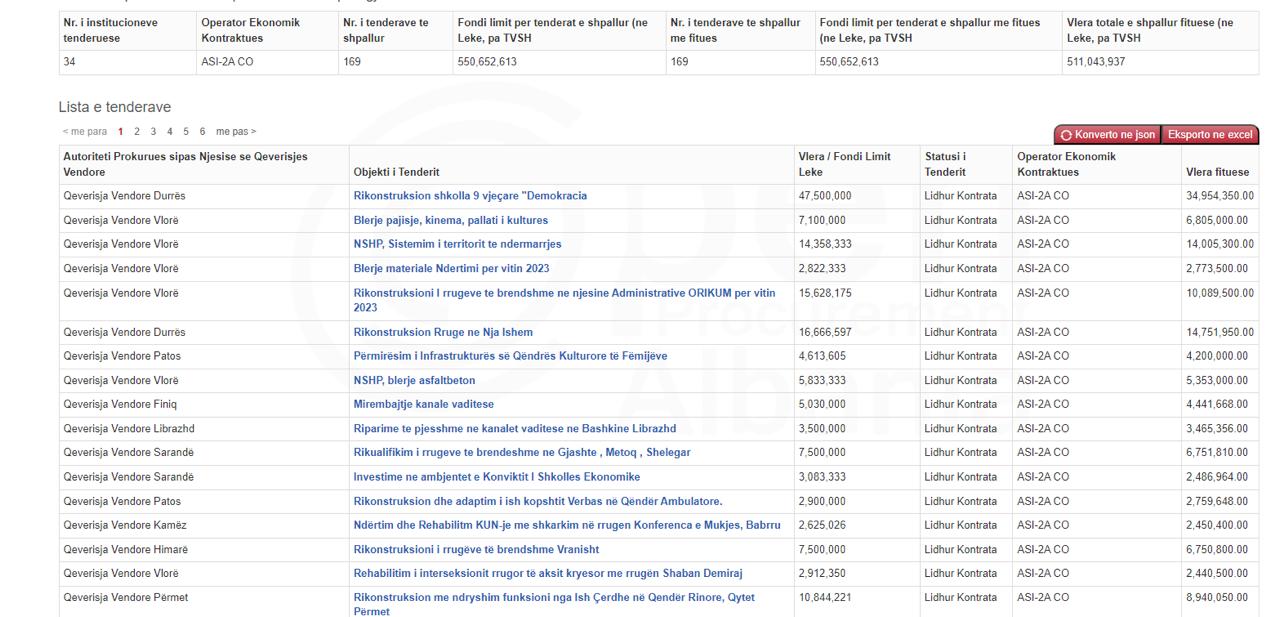Open 'Rikonstruksion Rruge ne Nja Ishem' tender
This screenshot has width=1280, height=617.
pyautogui.click(x=443, y=332)
